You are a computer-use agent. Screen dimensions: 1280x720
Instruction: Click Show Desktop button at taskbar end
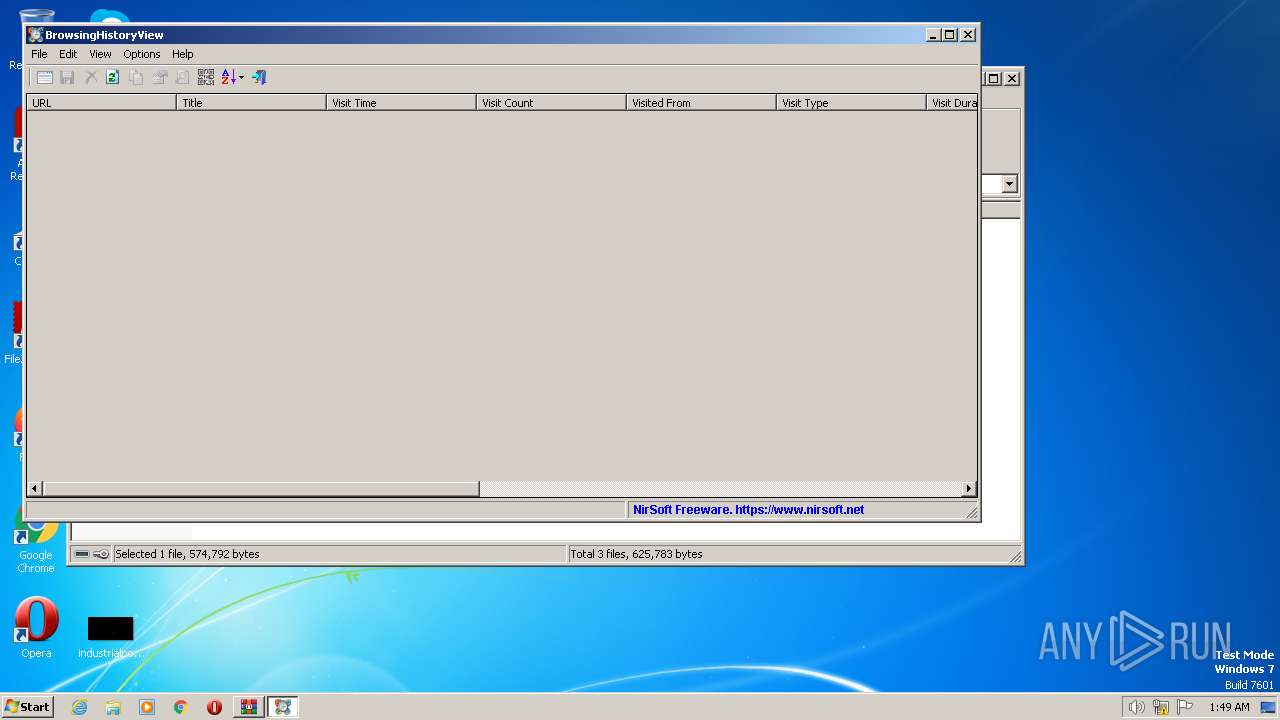(x=1269, y=707)
